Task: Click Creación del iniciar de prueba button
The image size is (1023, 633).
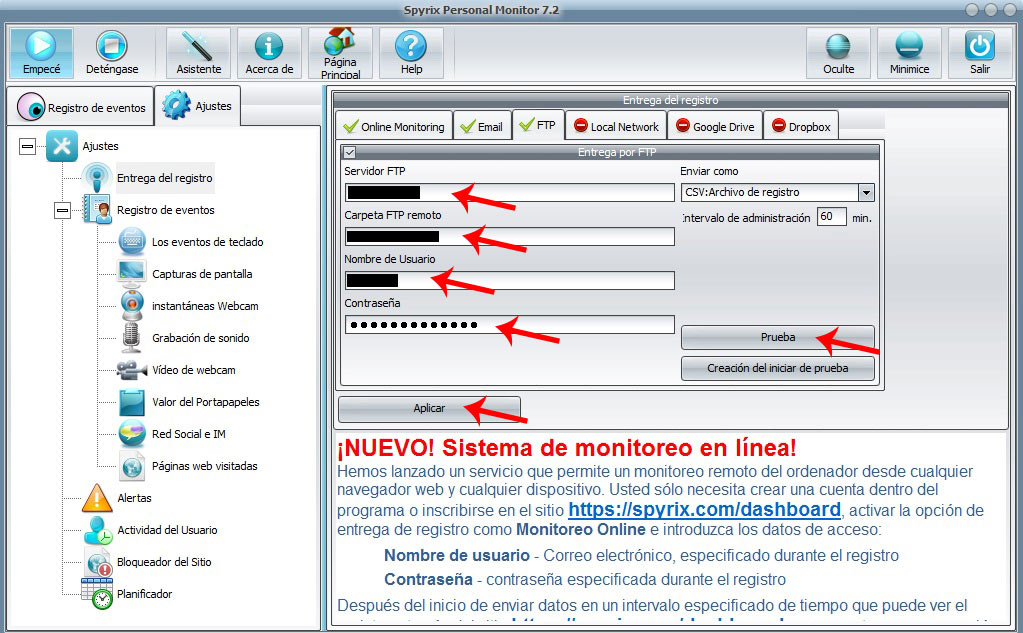Action: (778, 368)
